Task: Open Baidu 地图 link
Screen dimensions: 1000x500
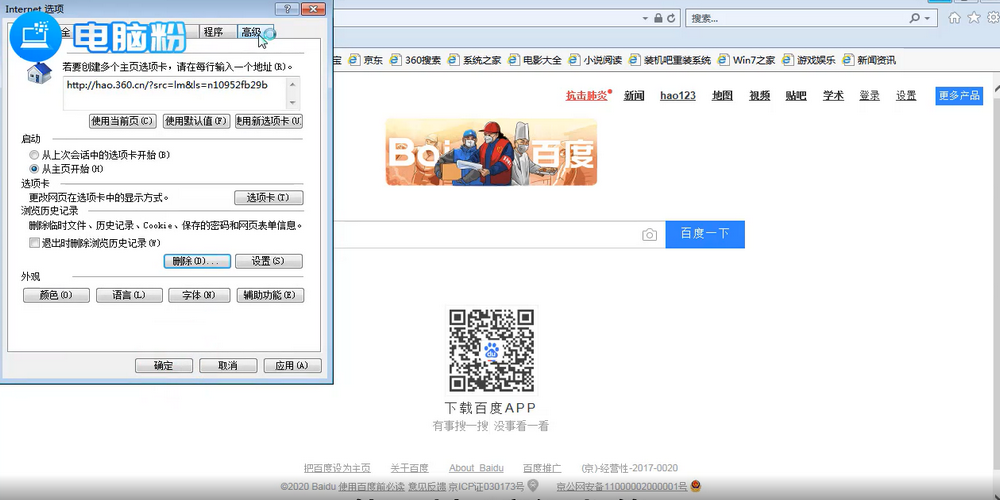Action: pyautogui.click(x=722, y=96)
